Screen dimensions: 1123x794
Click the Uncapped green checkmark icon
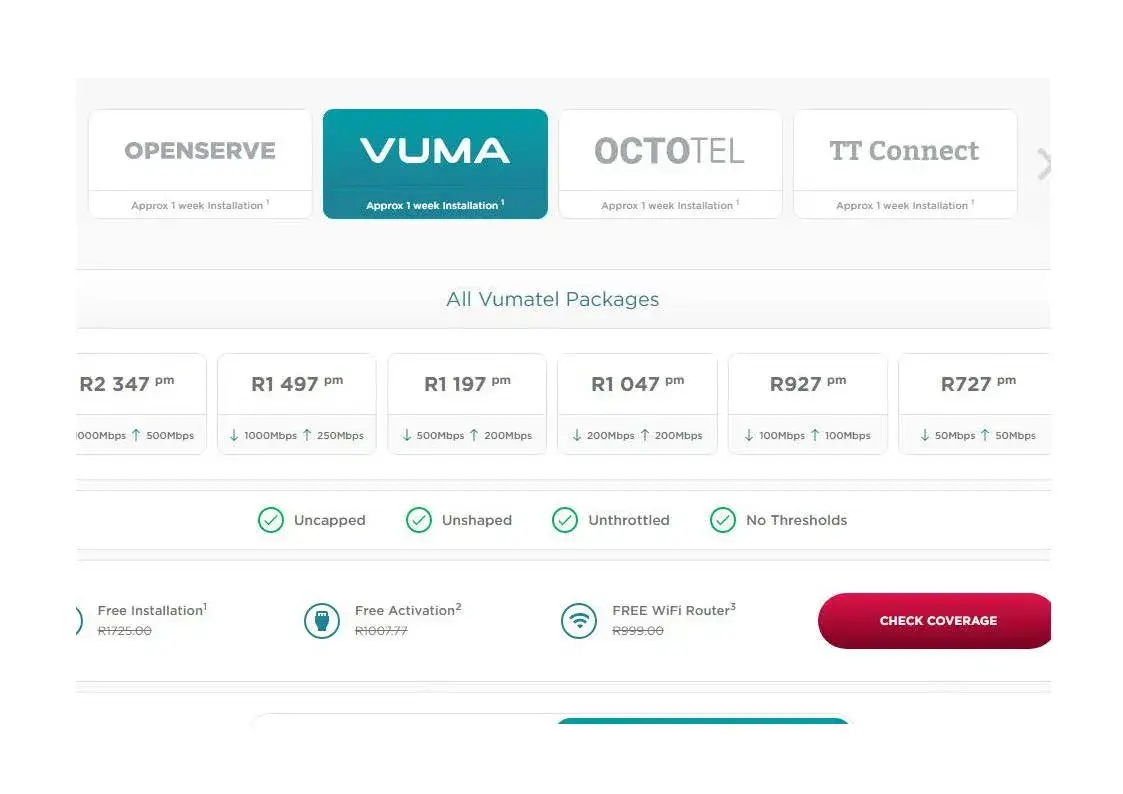click(x=270, y=520)
